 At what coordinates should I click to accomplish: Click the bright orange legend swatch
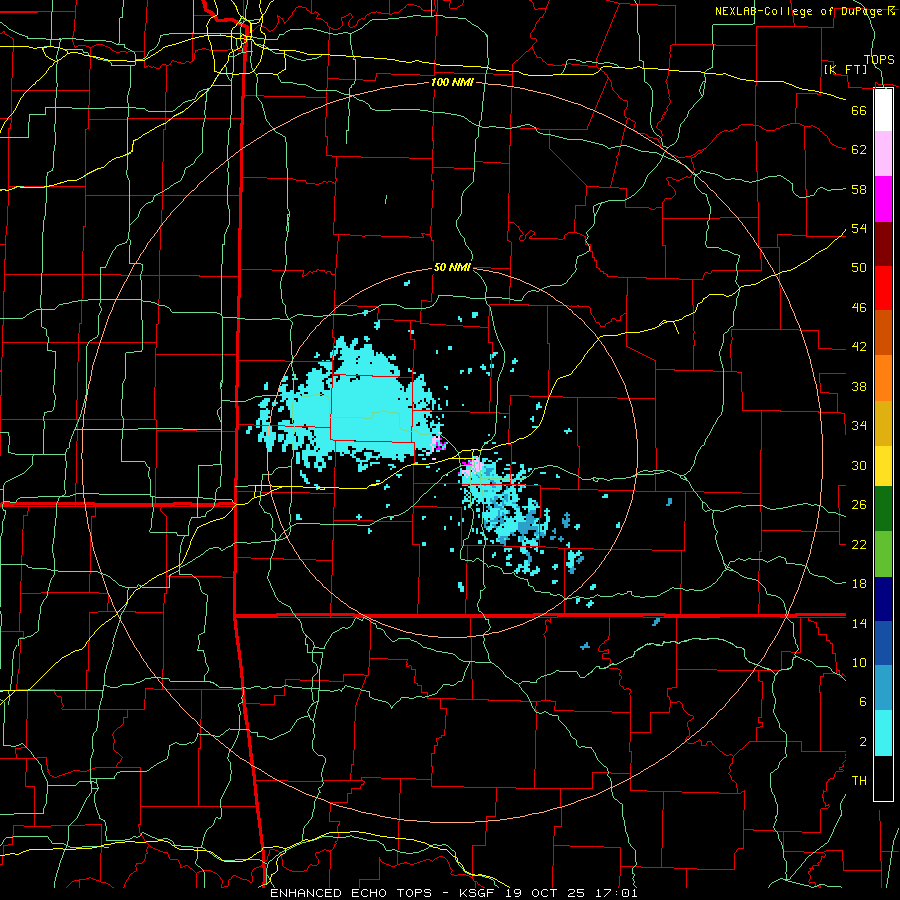(x=883, y=378)
